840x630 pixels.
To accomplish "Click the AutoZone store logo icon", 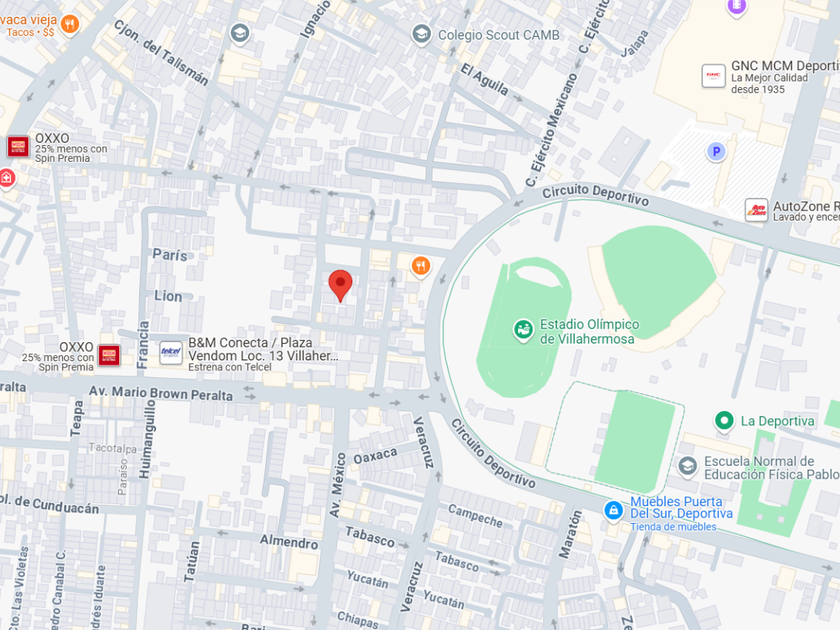I will click(x=756, y=210).
